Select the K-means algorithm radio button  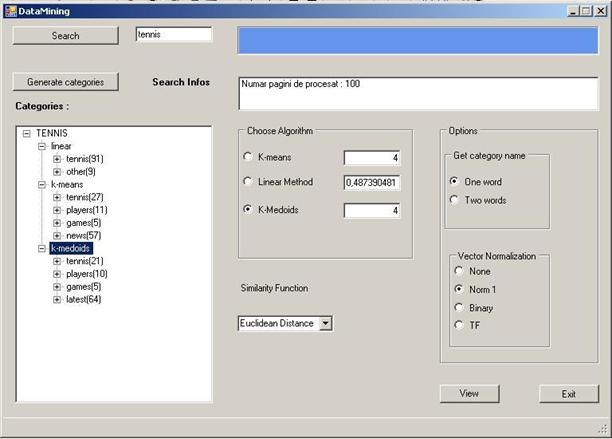coord(248,157)
